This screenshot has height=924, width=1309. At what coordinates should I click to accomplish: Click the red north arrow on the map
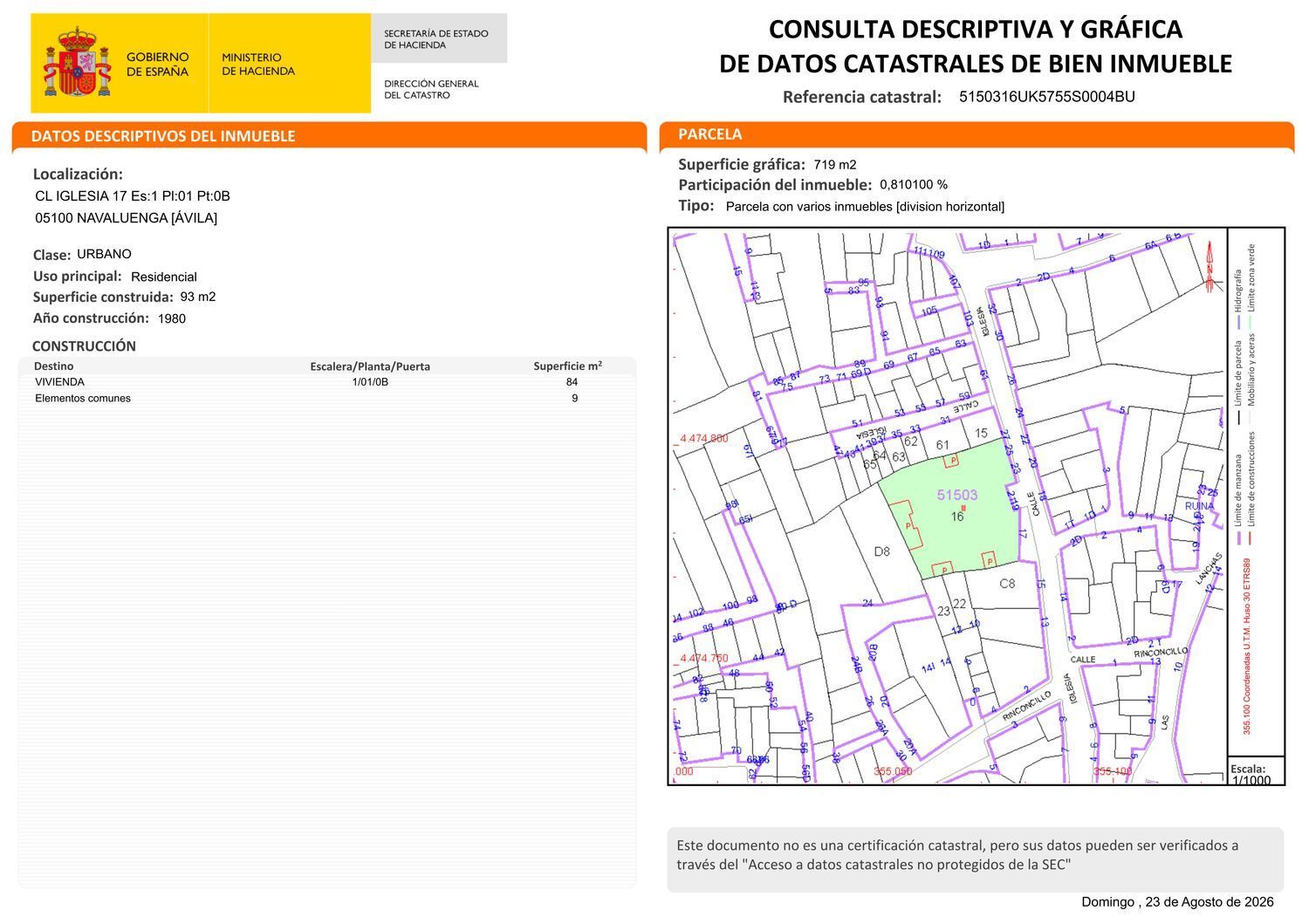pos(1210,266)
